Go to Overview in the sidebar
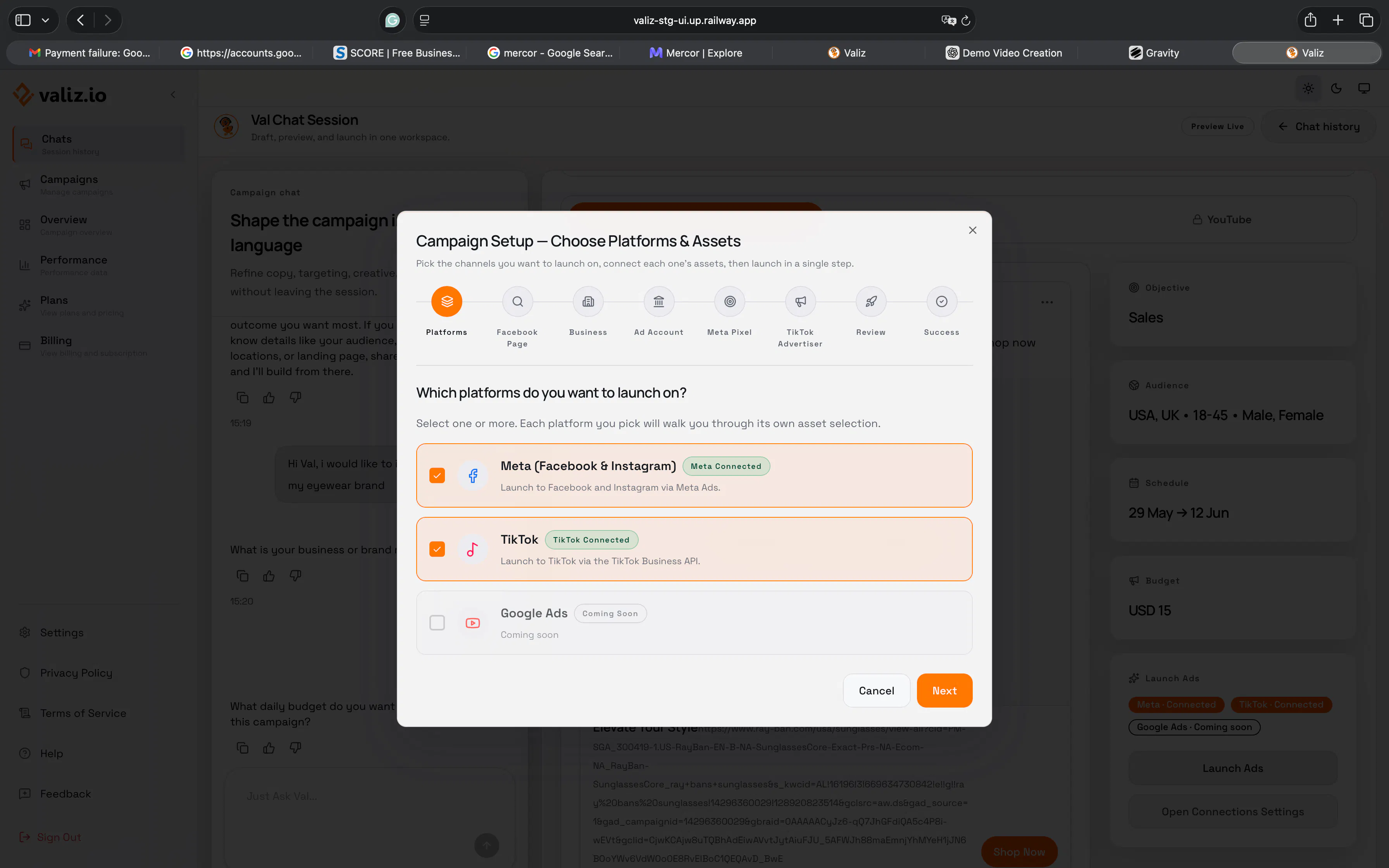This screenshot has width=1389, height=868. (x=99, y=224)
